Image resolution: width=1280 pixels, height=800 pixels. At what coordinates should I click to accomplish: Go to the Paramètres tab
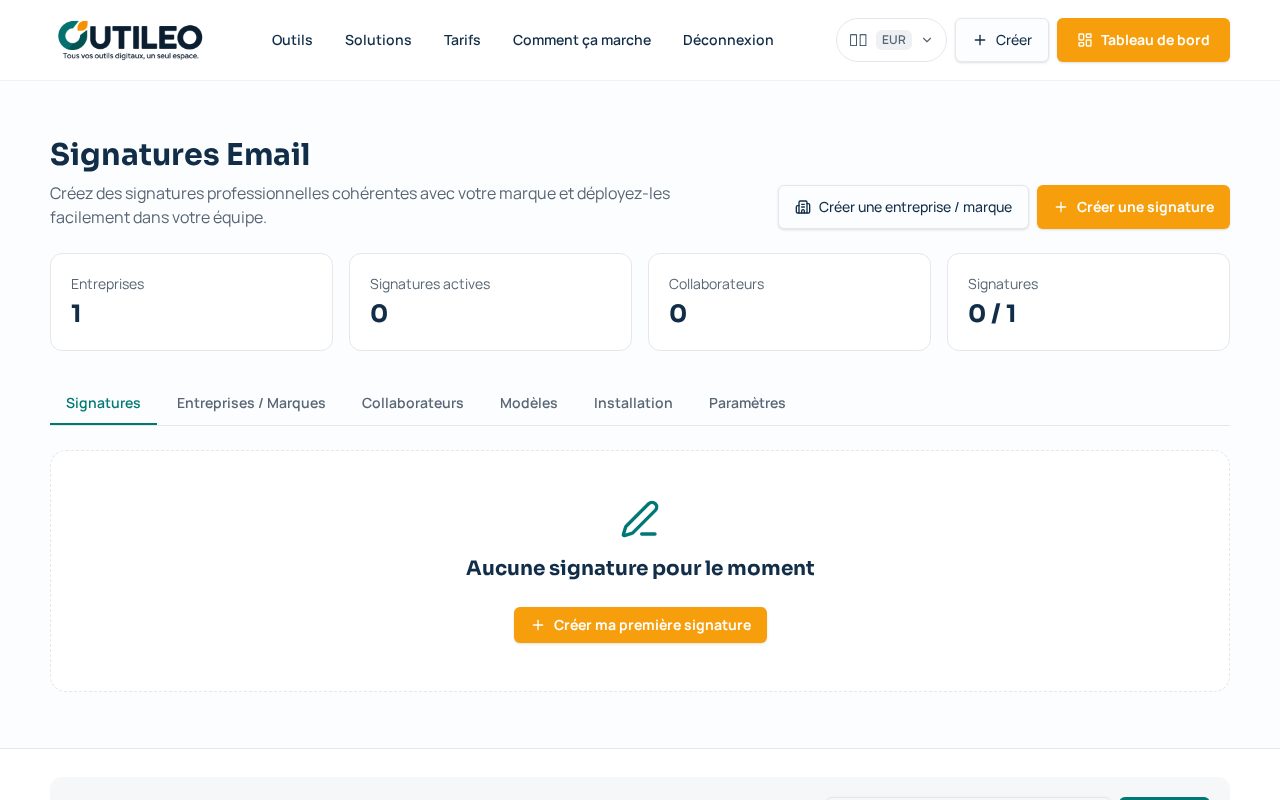click(x=747, y=403)
